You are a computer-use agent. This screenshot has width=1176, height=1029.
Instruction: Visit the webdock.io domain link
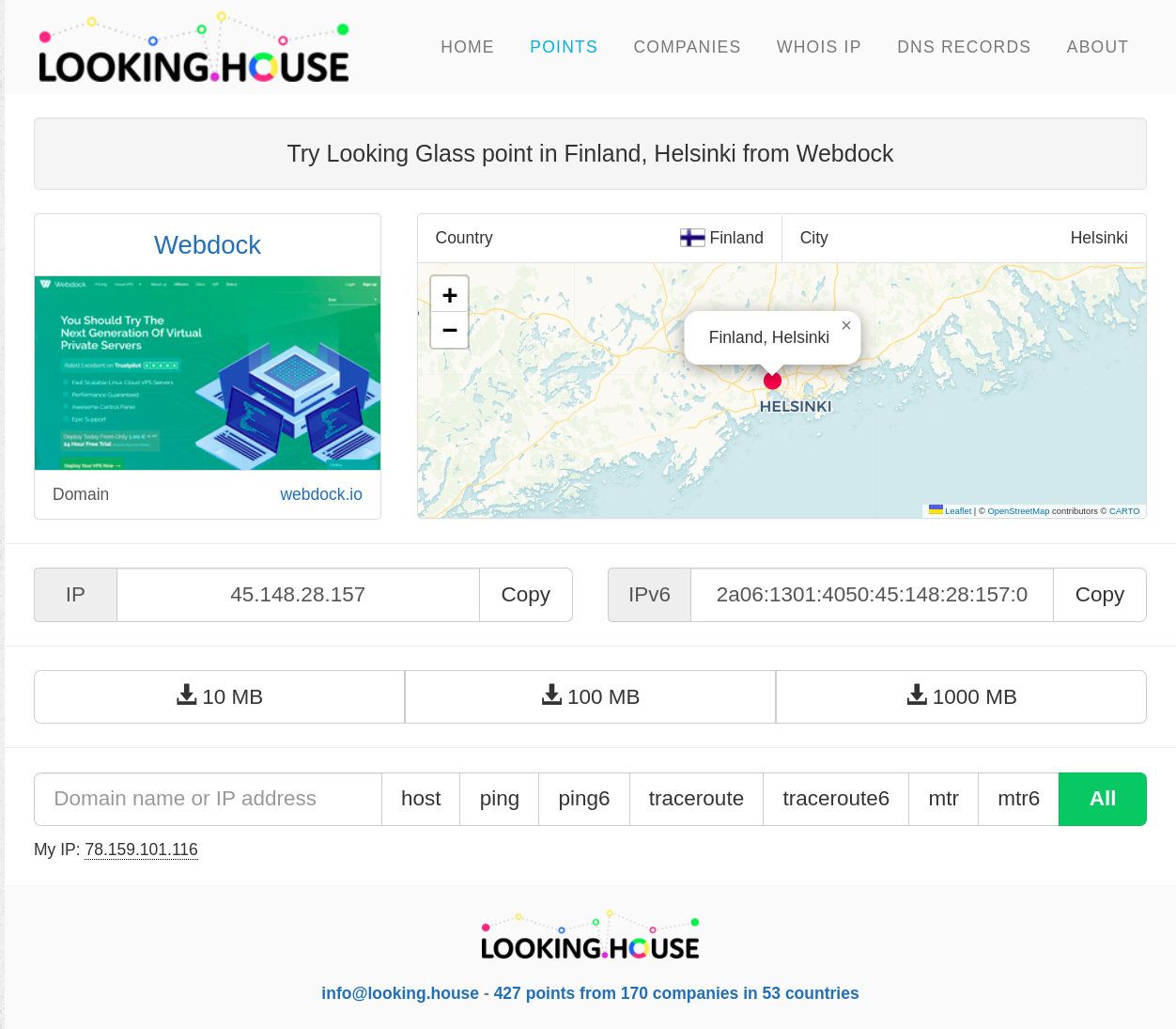click(x=321, y=494)
